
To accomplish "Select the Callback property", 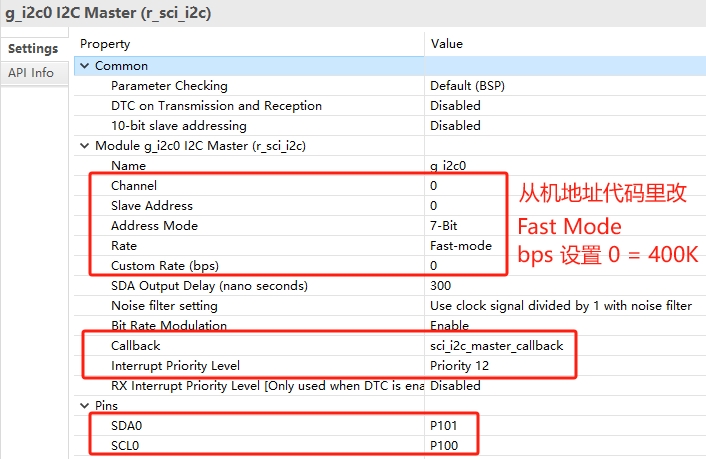I will click(x=136, y=345).
